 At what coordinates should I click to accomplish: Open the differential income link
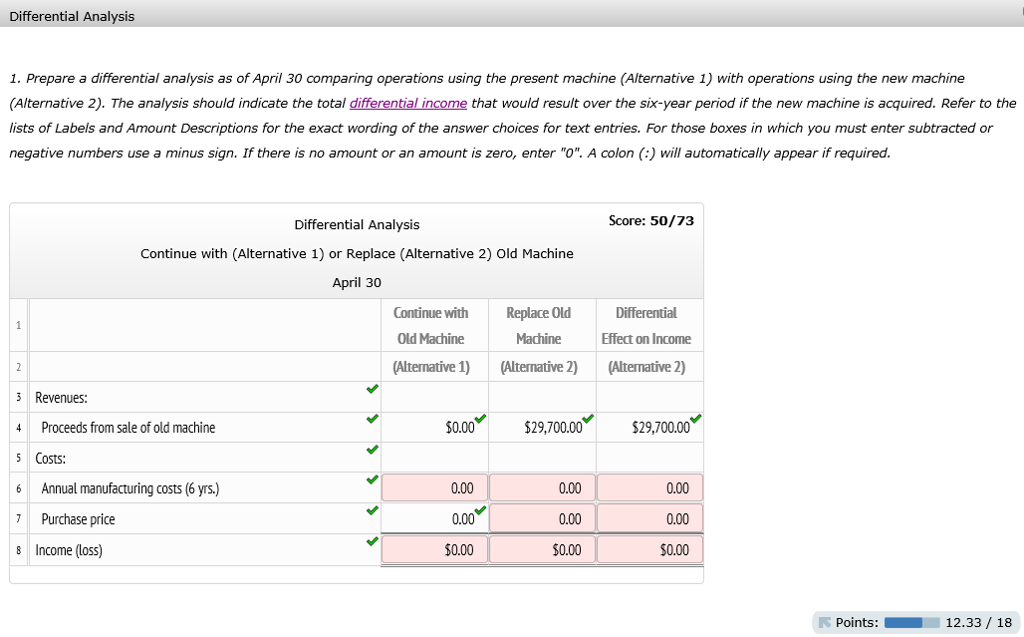coord(408,103)
